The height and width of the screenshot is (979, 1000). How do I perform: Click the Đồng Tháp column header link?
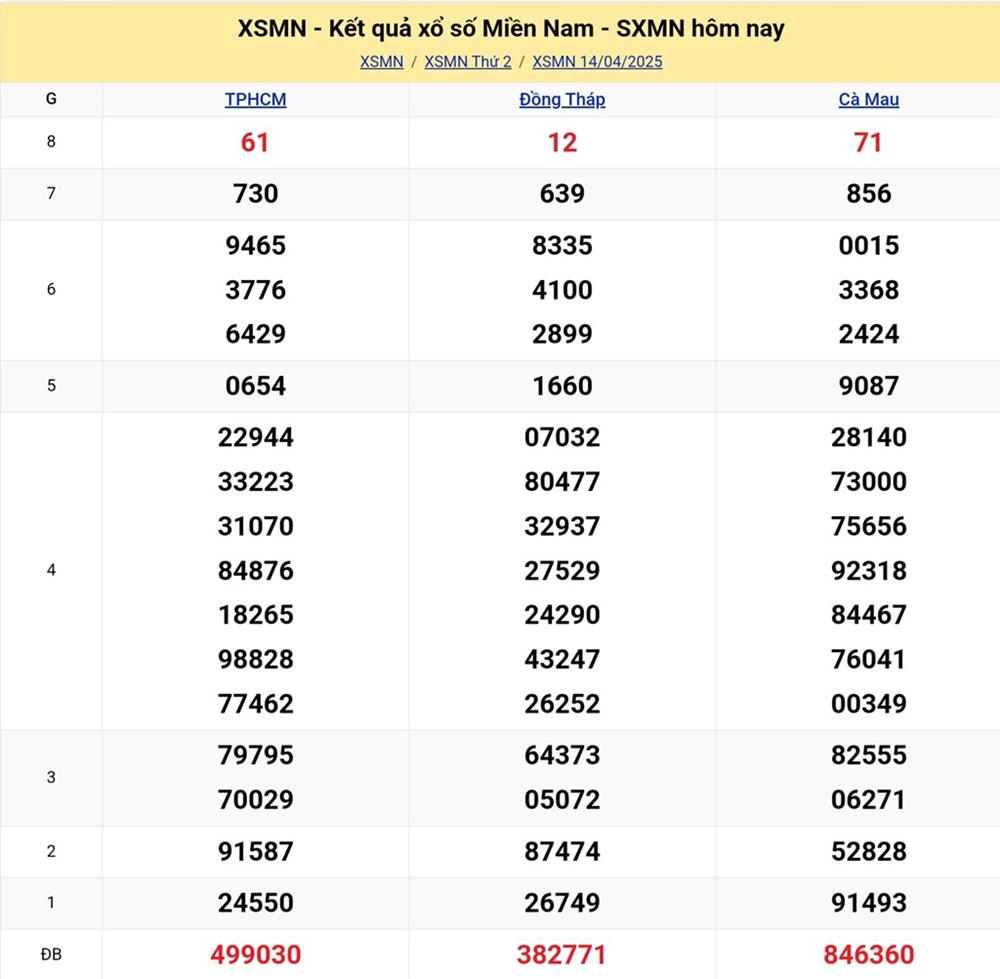tap(562, 100)
